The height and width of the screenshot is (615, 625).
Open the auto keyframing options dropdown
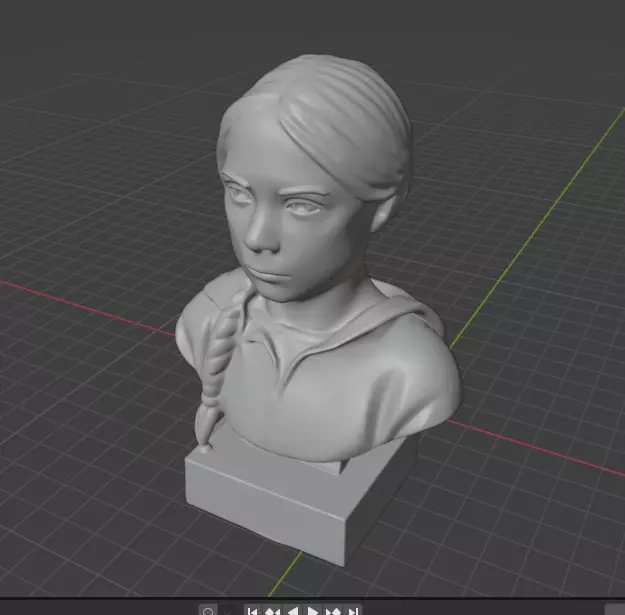(x=228, y=611)
